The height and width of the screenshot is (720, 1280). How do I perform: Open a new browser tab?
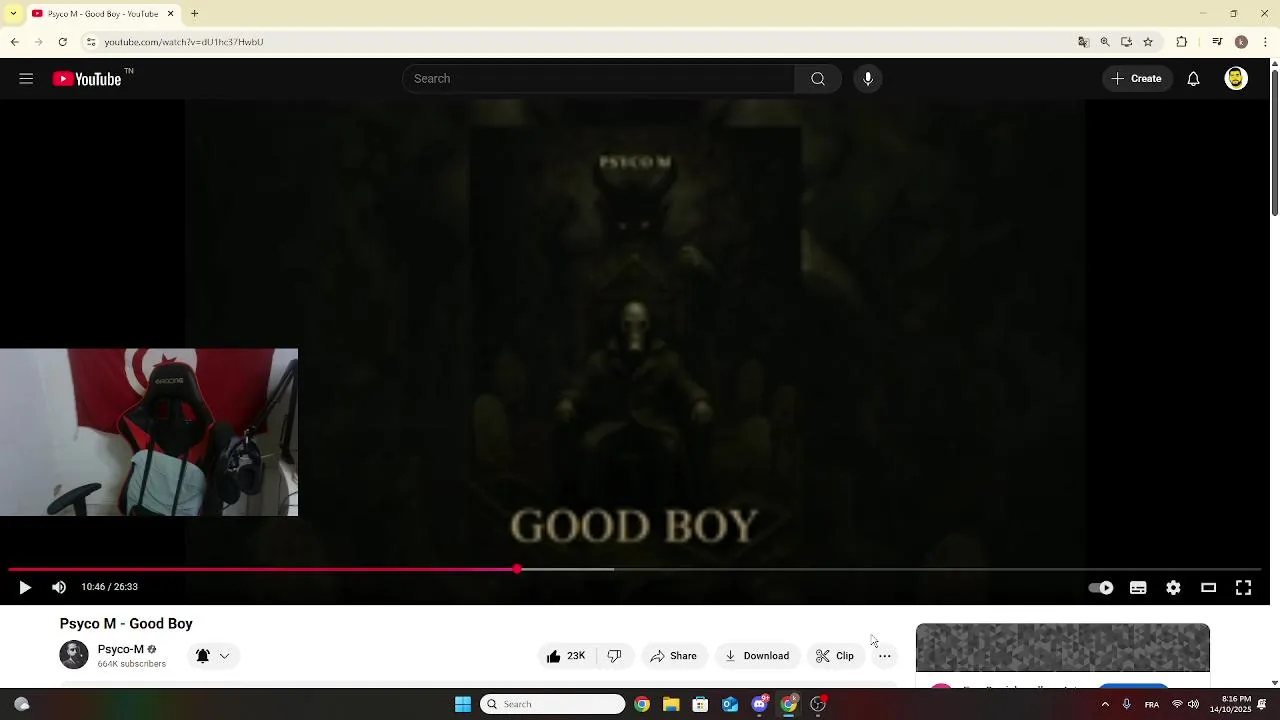[x=195, y=14]
